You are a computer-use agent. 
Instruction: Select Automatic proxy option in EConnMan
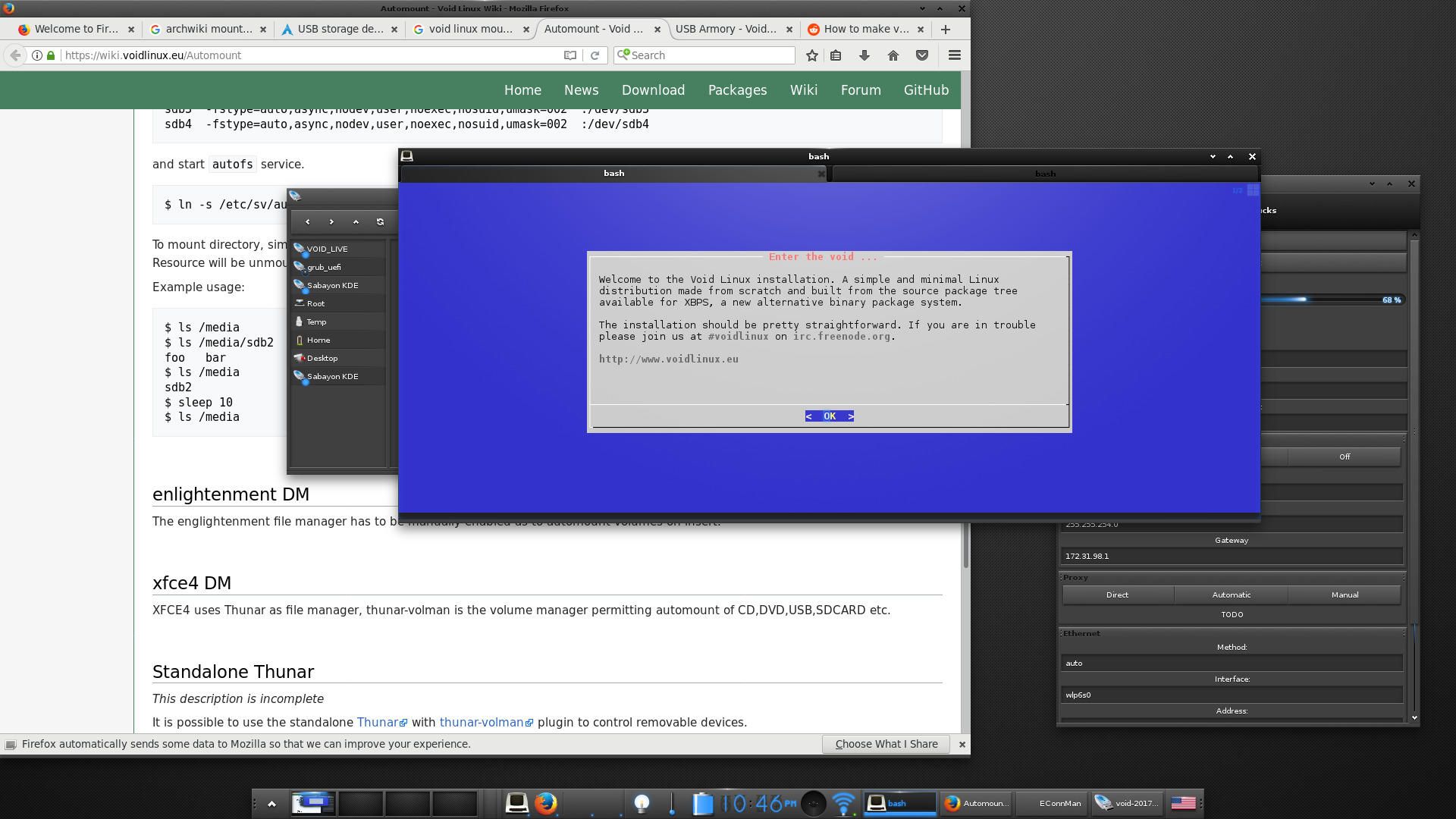(1231, 595)
